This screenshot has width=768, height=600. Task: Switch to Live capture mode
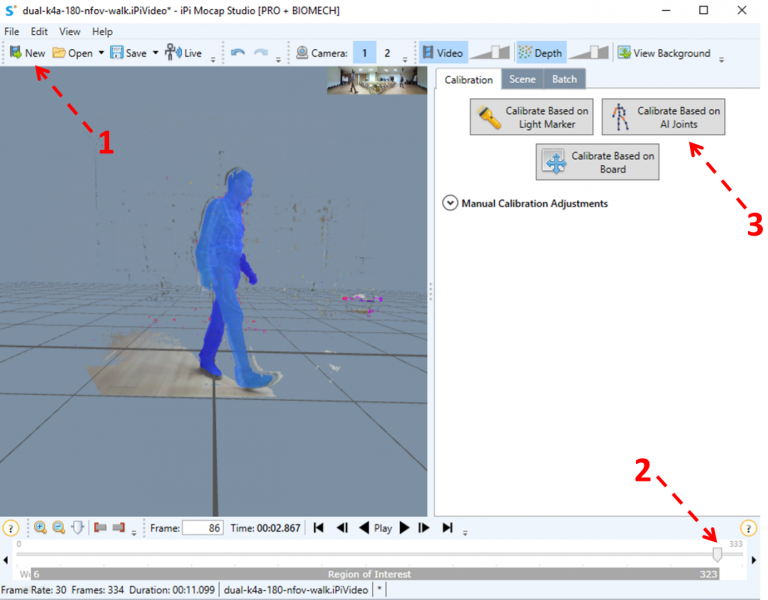(184, 53)
